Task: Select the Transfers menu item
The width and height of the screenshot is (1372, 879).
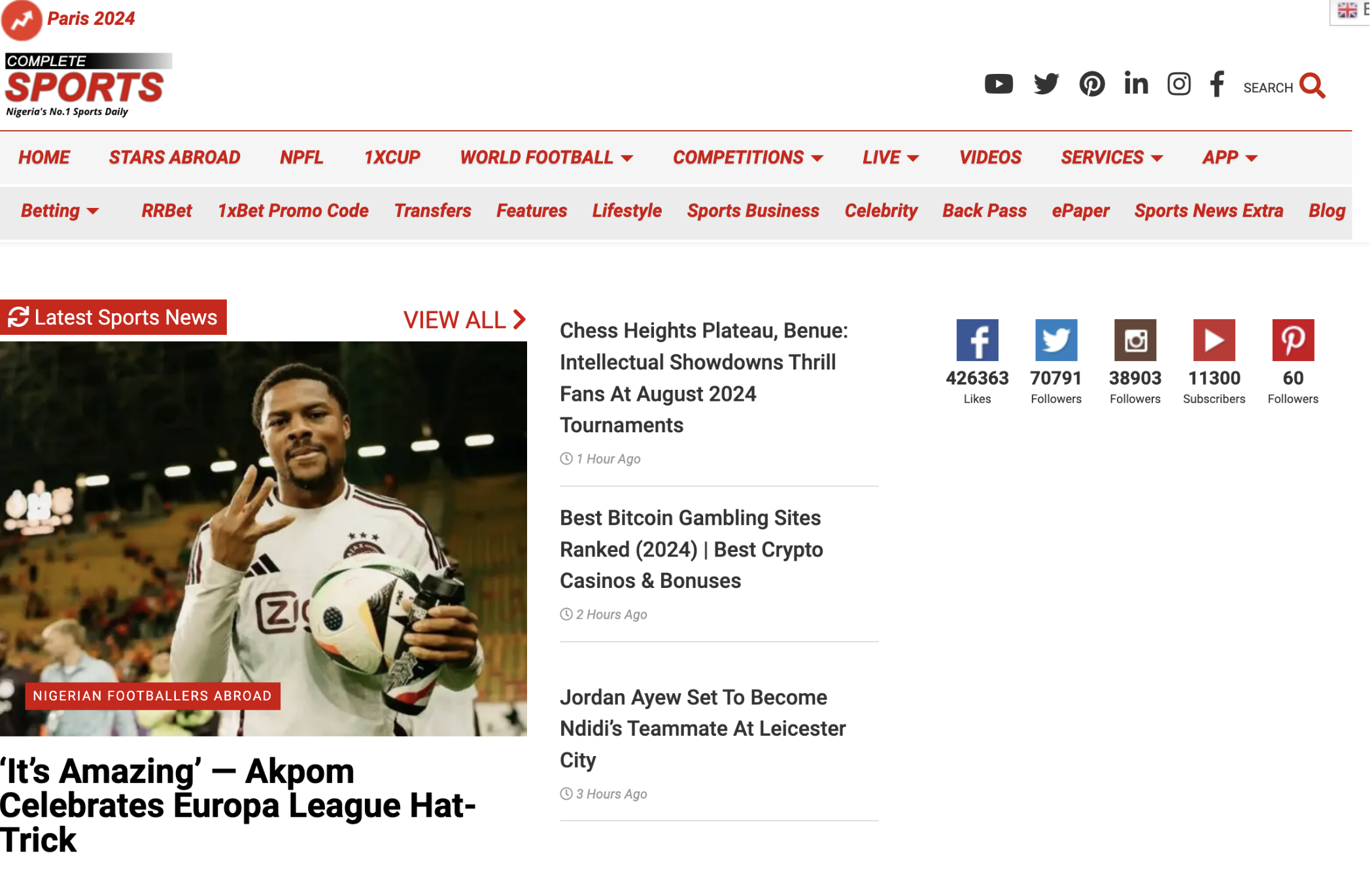Action: pyautogui.click(x=434, y=211)
